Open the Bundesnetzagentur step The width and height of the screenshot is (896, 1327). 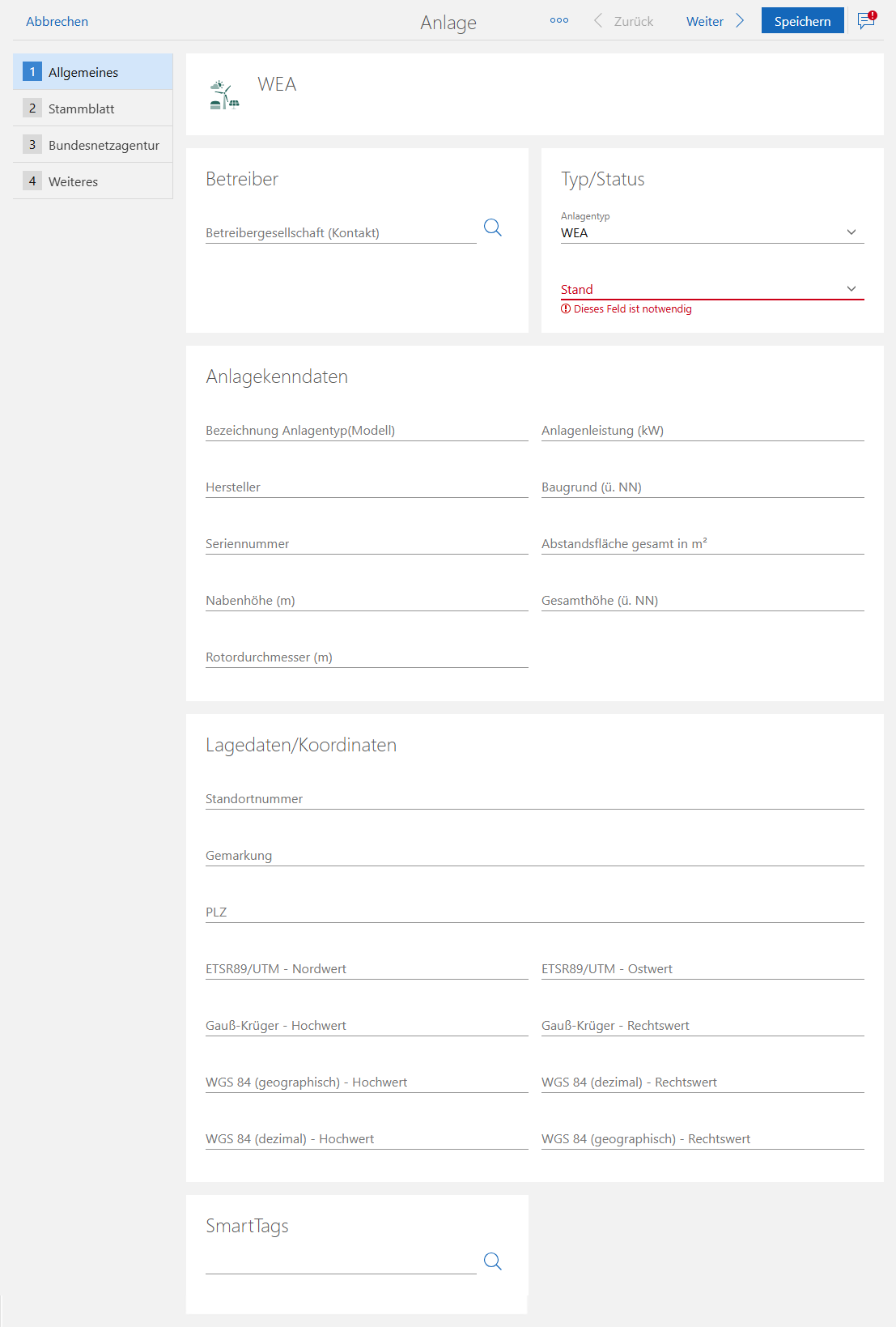93,145
